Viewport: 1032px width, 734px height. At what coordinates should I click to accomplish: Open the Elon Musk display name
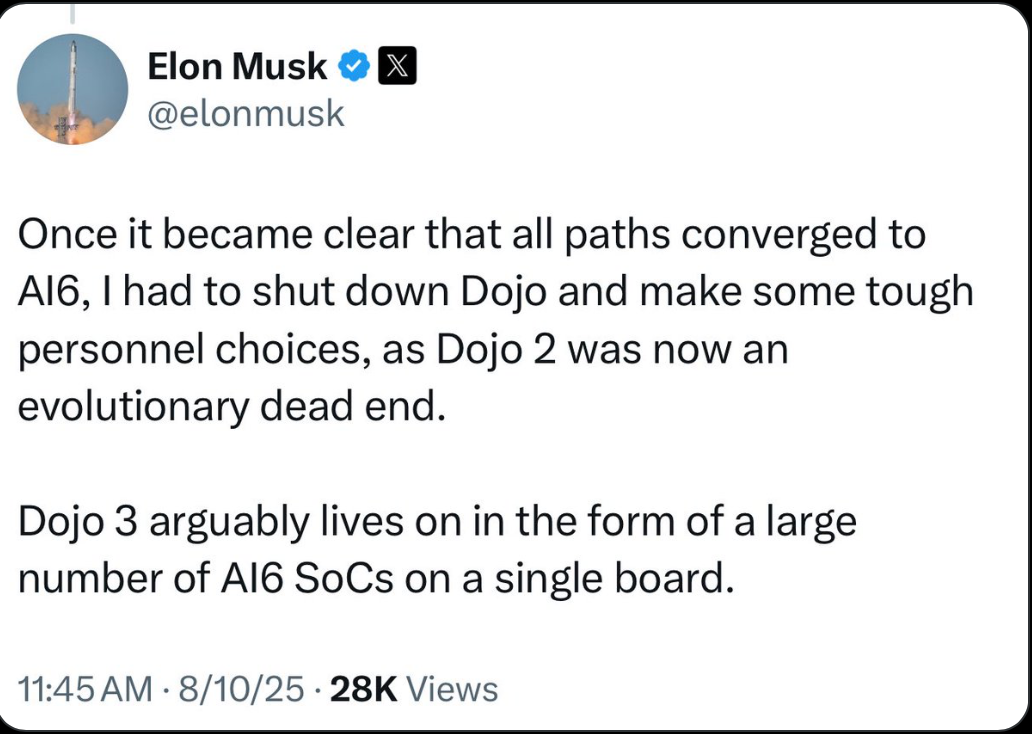237,67
